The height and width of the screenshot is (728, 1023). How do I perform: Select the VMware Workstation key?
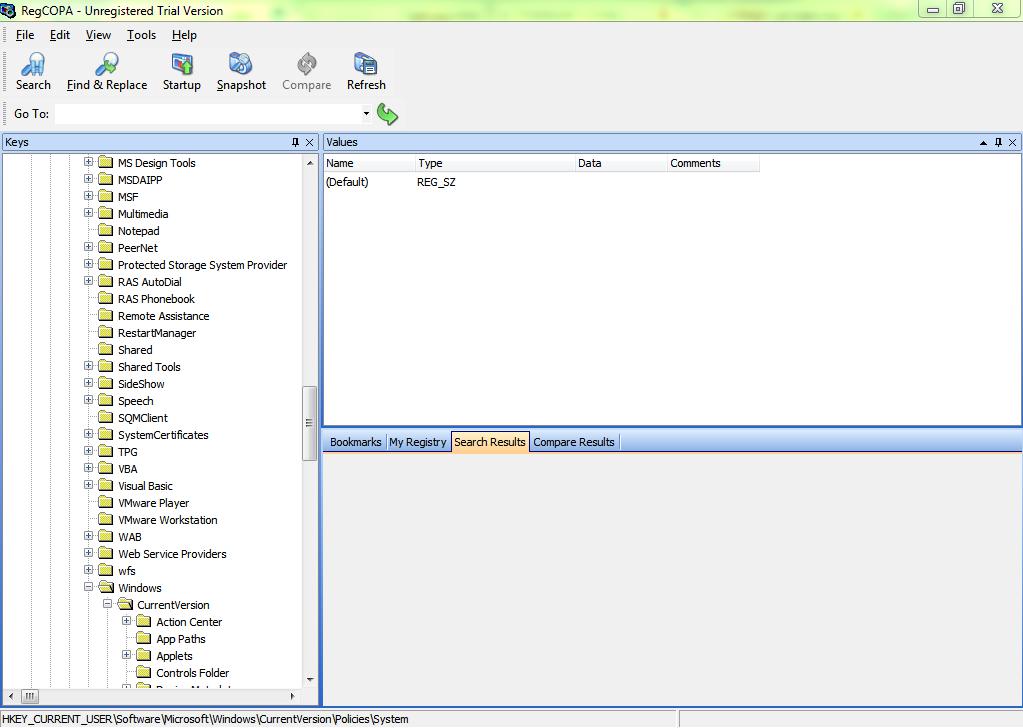[x=167, y=520]
